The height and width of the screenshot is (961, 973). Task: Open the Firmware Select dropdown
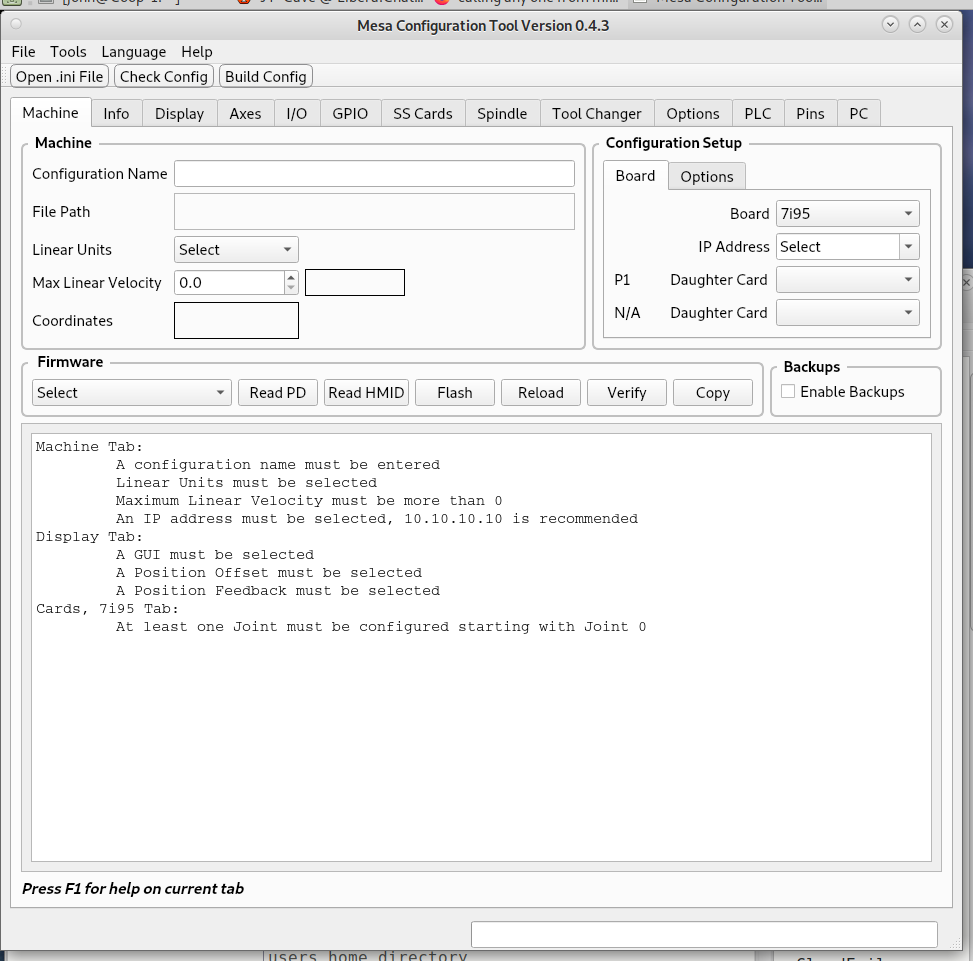132,393
